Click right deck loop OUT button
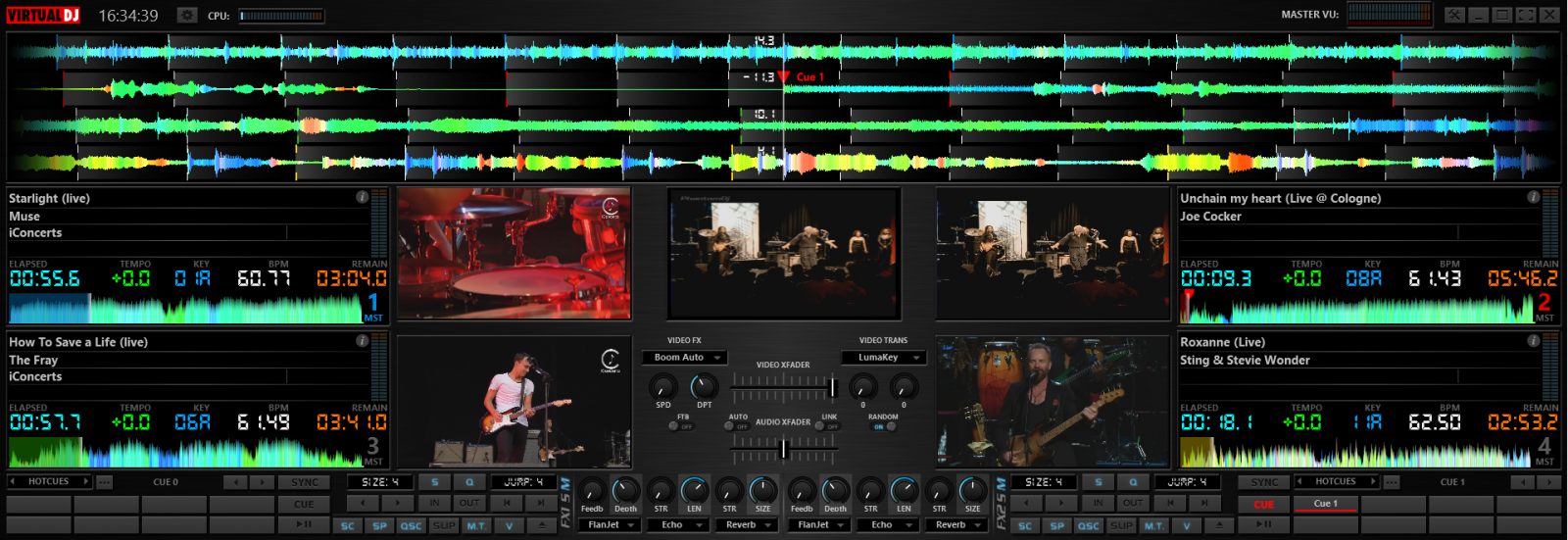1568x540 pixels. (1133, 503)
